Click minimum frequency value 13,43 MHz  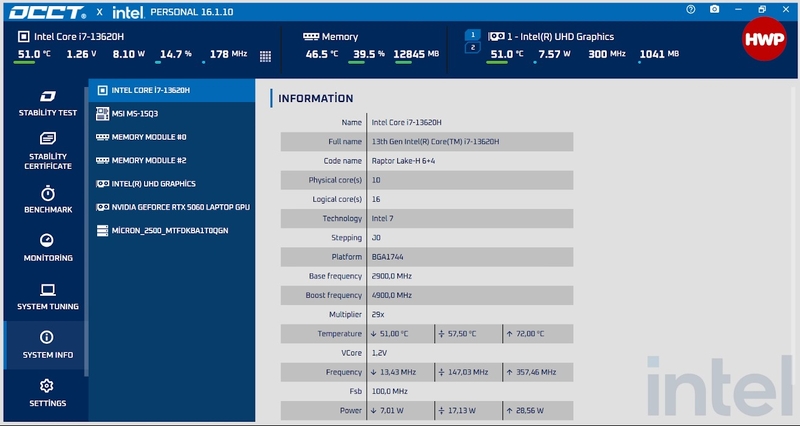click(398, 372)
